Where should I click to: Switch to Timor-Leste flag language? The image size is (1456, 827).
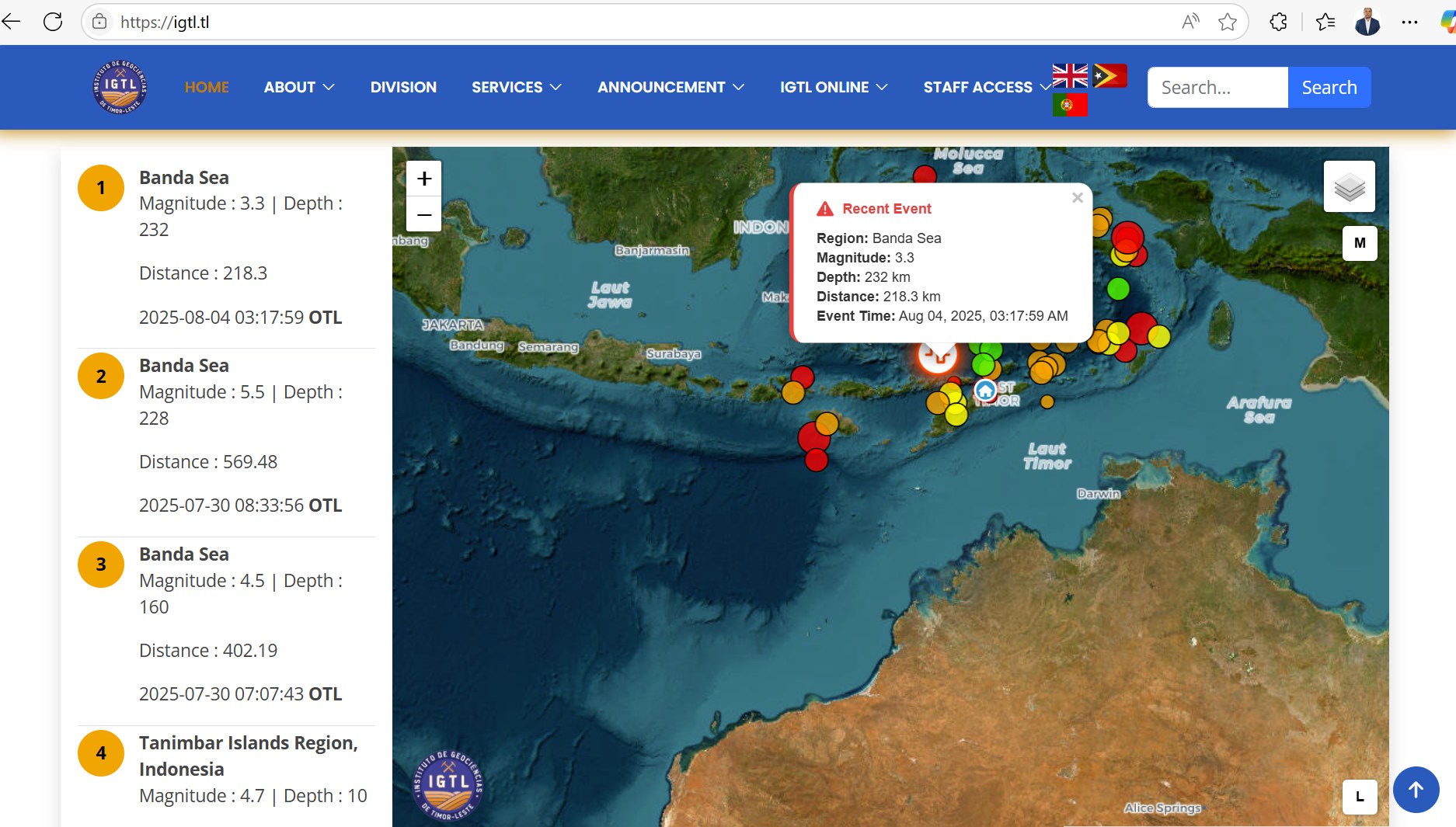pyautogui.click(x=1109, y=76)
